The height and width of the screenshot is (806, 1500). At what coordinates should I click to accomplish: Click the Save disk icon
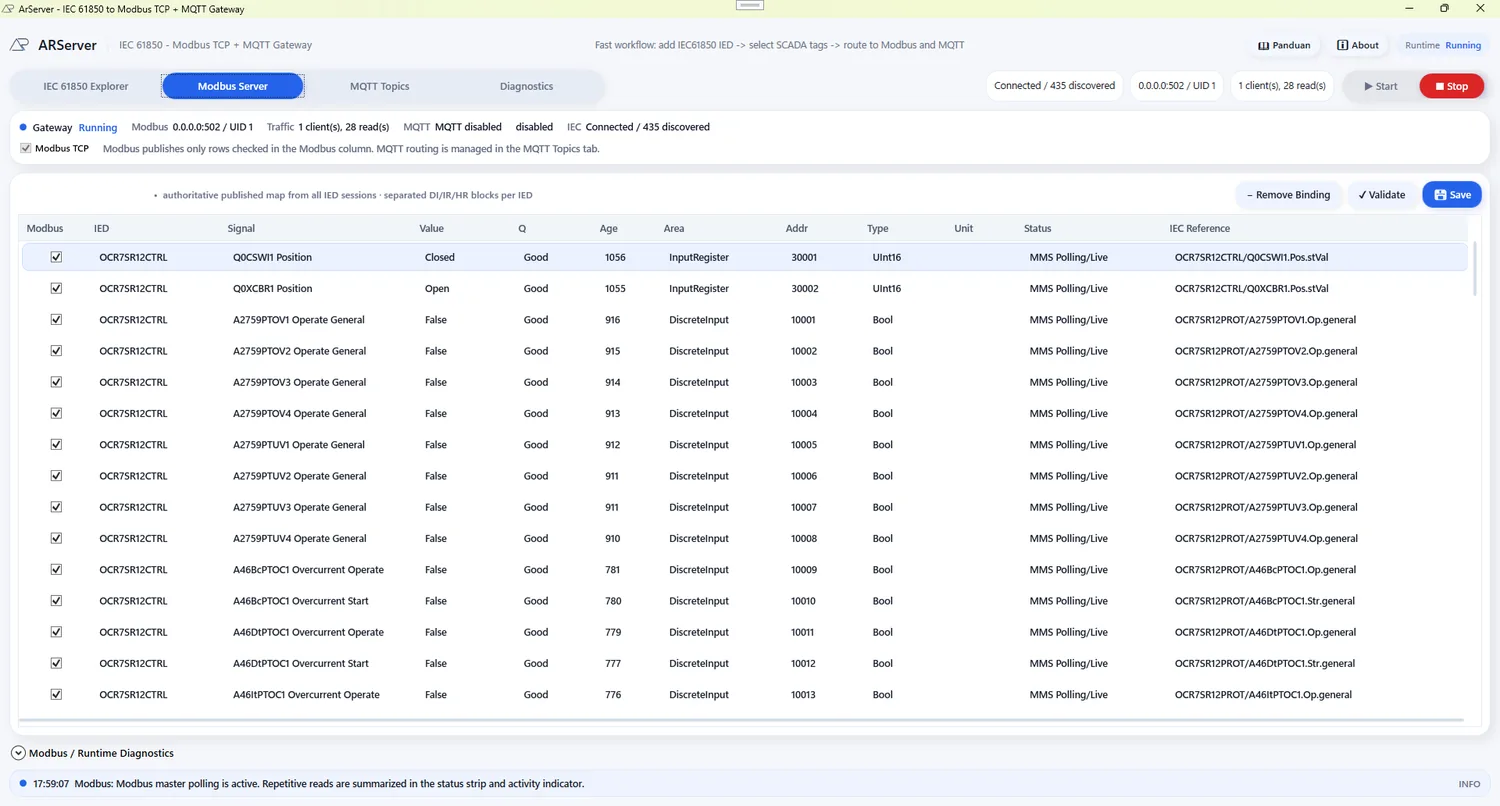click(x=1440, y=195)
